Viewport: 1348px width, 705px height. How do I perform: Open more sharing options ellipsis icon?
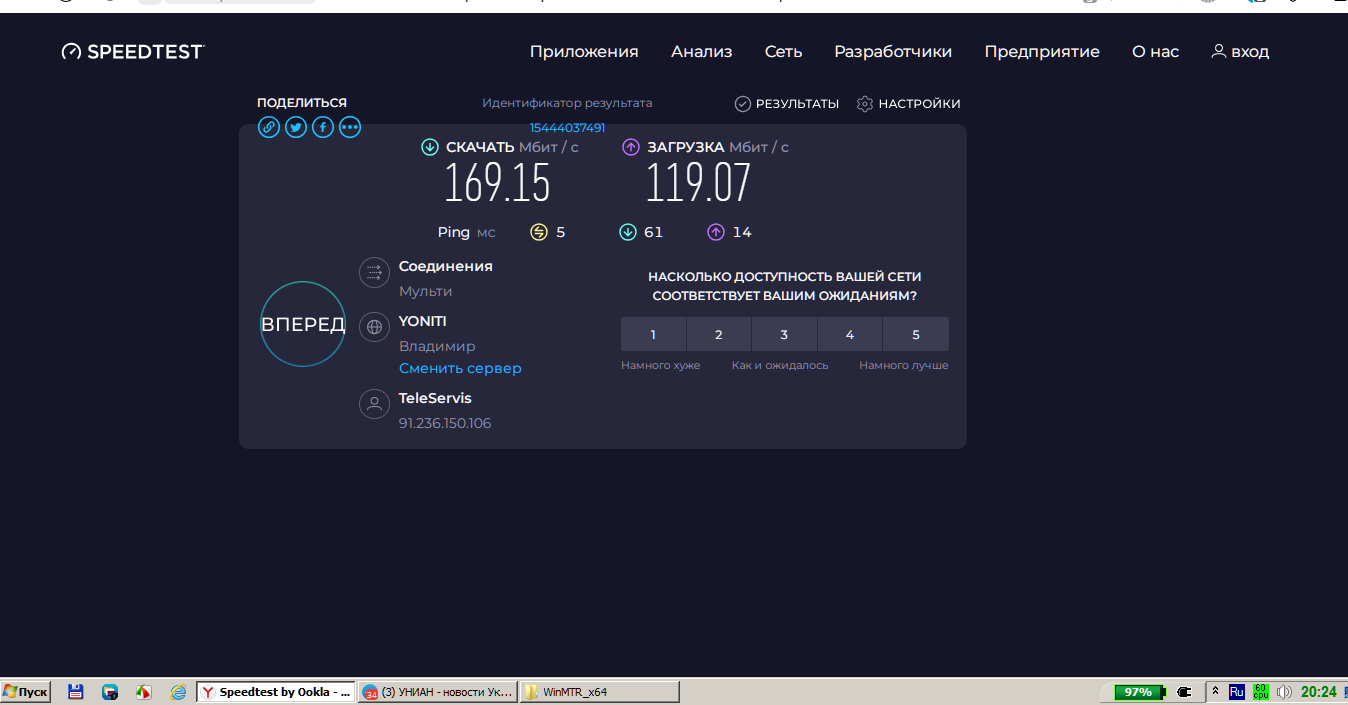[x=350, y=127]
